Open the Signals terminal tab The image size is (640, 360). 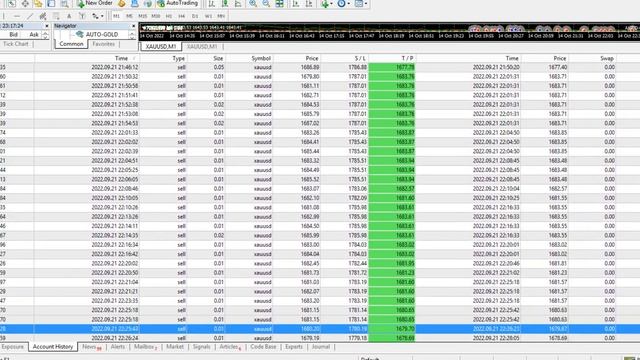[202, 347]
